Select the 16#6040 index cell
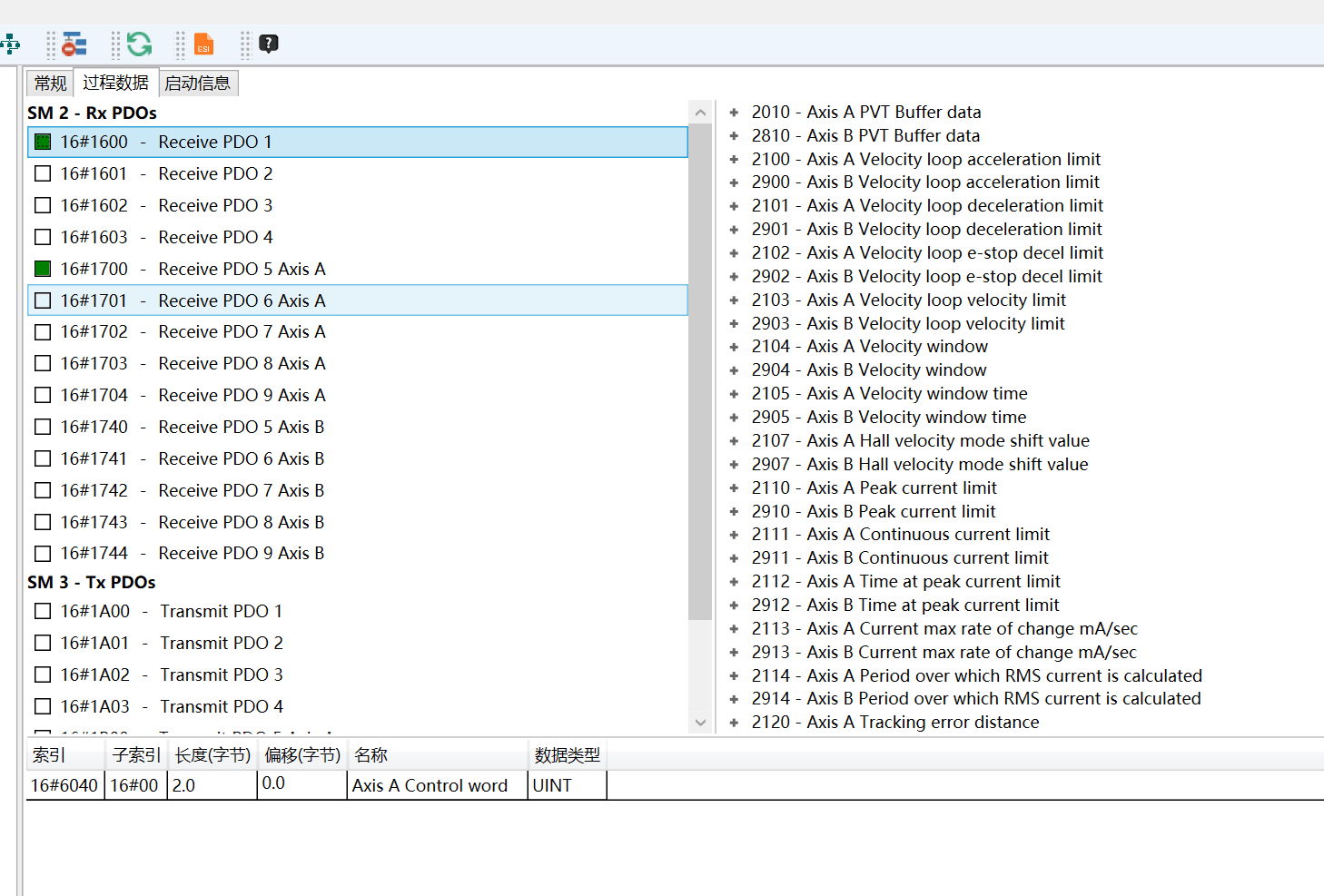 tap(66, 785)
